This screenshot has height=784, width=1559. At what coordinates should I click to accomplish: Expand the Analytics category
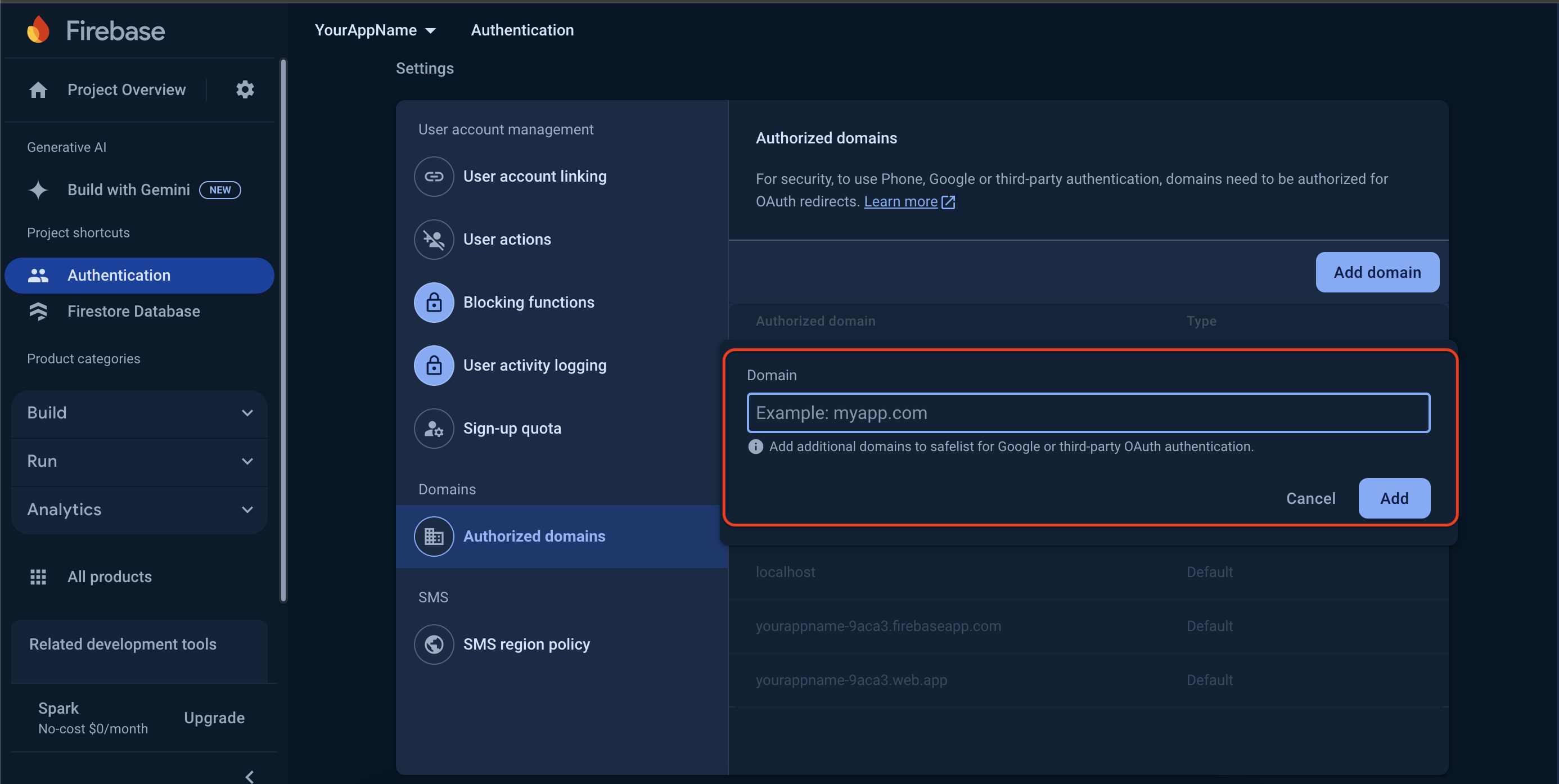(139, 510)
